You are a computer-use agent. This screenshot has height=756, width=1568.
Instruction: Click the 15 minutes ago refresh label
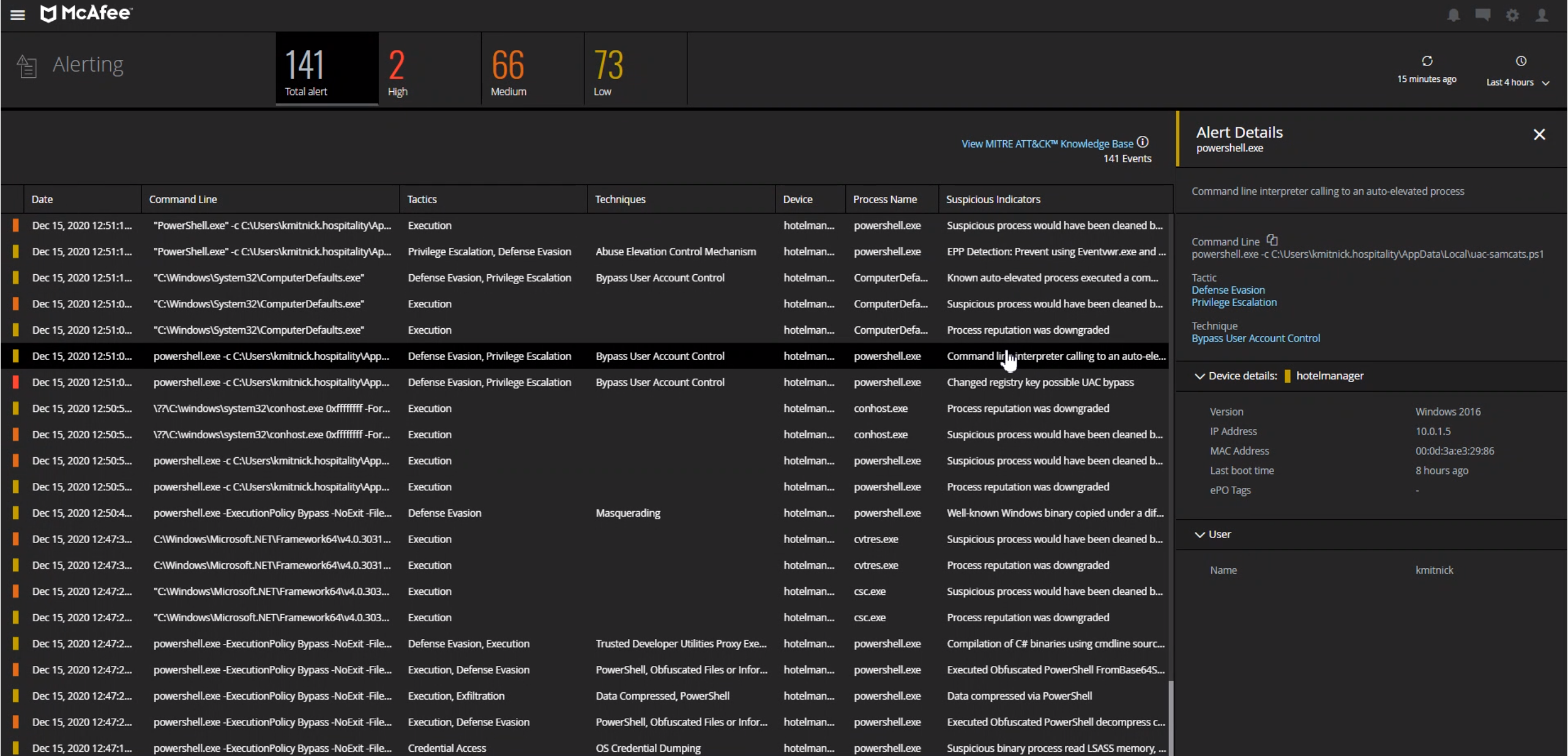click(x=1427, y=79)
